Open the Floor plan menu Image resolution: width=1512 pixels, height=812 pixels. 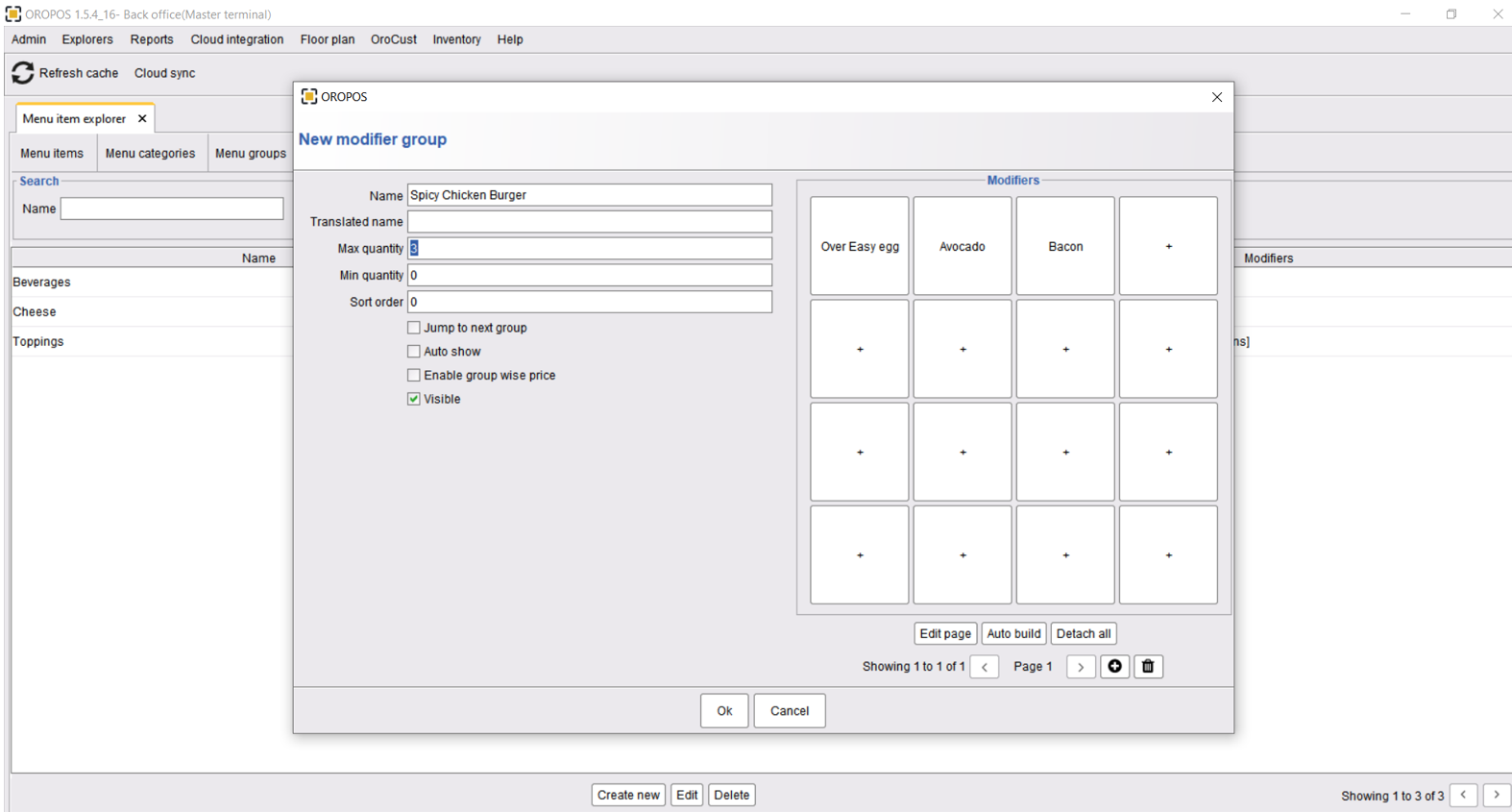pos(328,39)
